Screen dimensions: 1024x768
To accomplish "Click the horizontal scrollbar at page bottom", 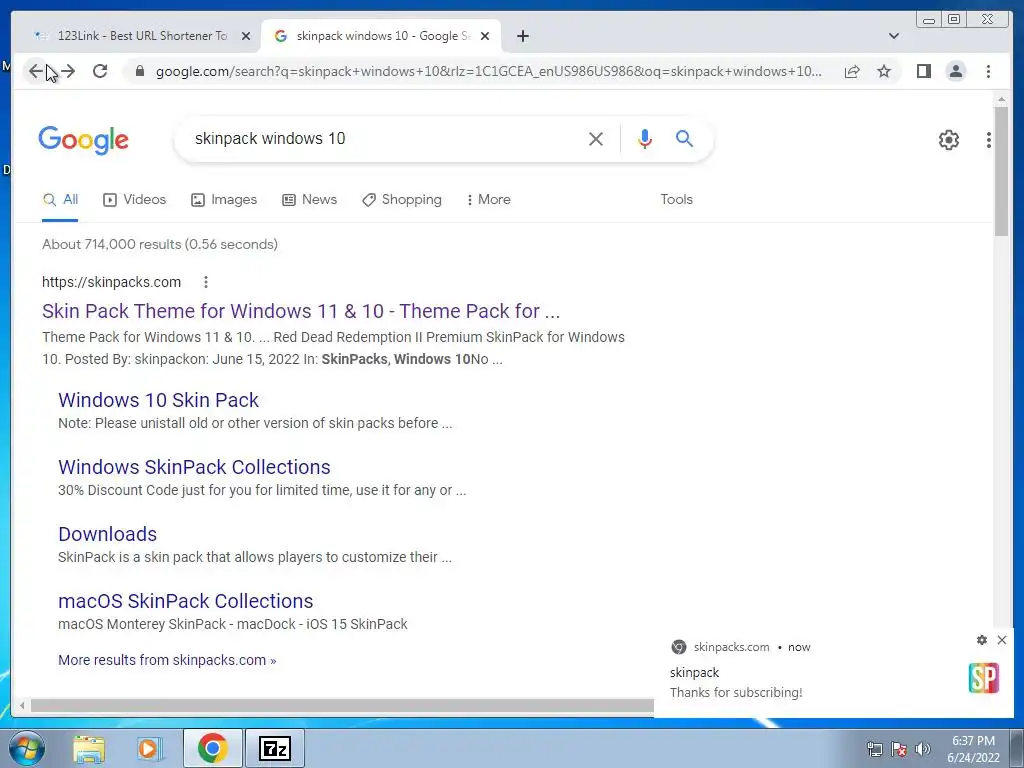I will (x=342, y=705).
